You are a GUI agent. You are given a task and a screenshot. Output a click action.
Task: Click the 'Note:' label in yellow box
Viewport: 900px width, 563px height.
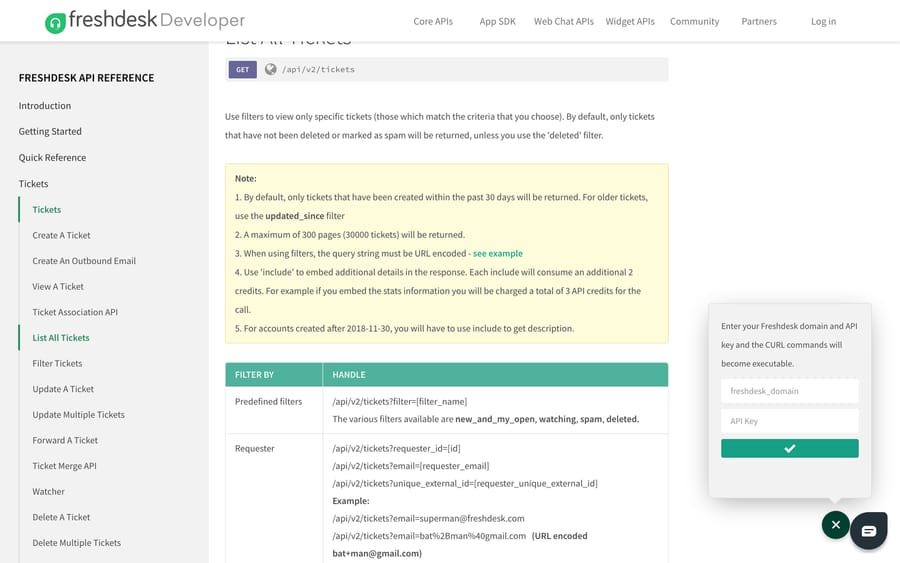[246, 178]
